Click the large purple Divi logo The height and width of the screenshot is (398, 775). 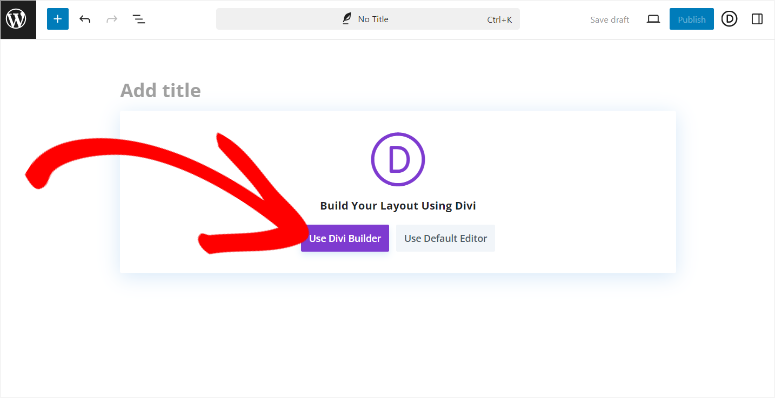pos(398,159)
